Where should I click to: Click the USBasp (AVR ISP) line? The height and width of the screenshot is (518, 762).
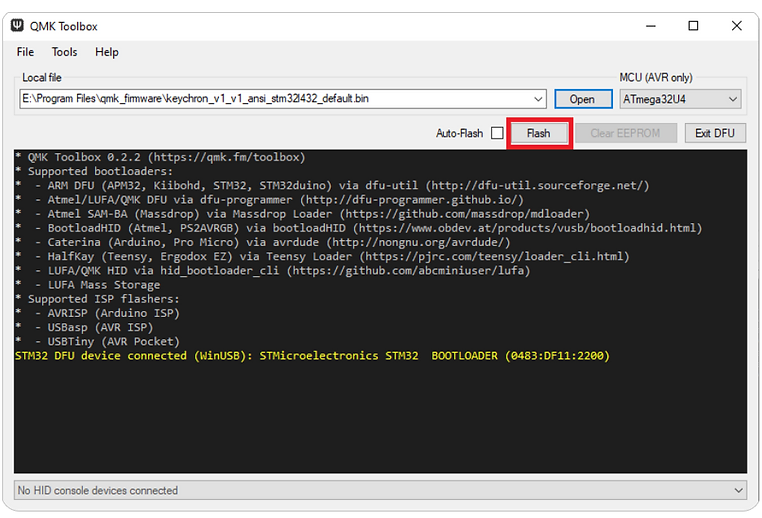pos(84,328)
